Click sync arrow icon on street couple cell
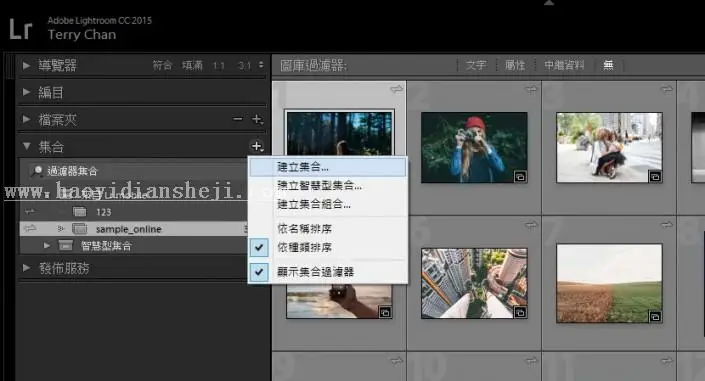705x381 pixels. tap(666, 90)
